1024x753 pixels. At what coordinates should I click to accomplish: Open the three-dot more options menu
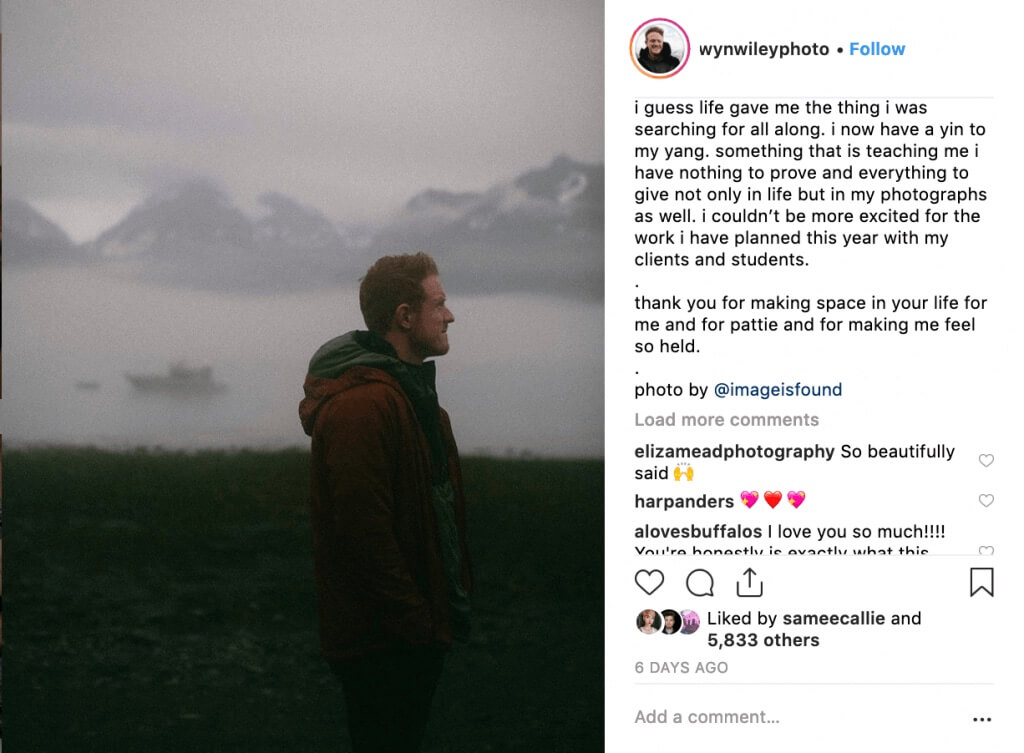pos(982,719)
